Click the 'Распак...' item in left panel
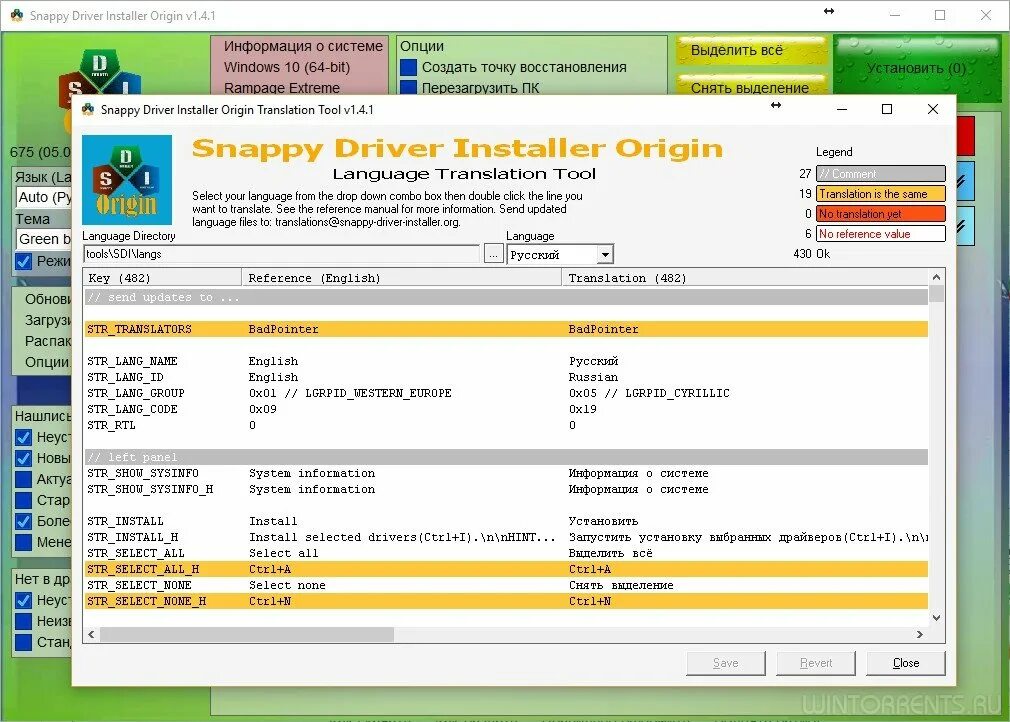Screen dimensions: 1010x722 pyautogui.click(x=48, y=341)
